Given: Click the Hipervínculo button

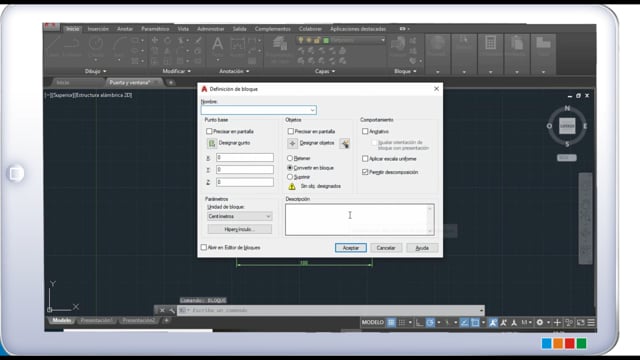Looking at the screenshot, I should point(240,229).
